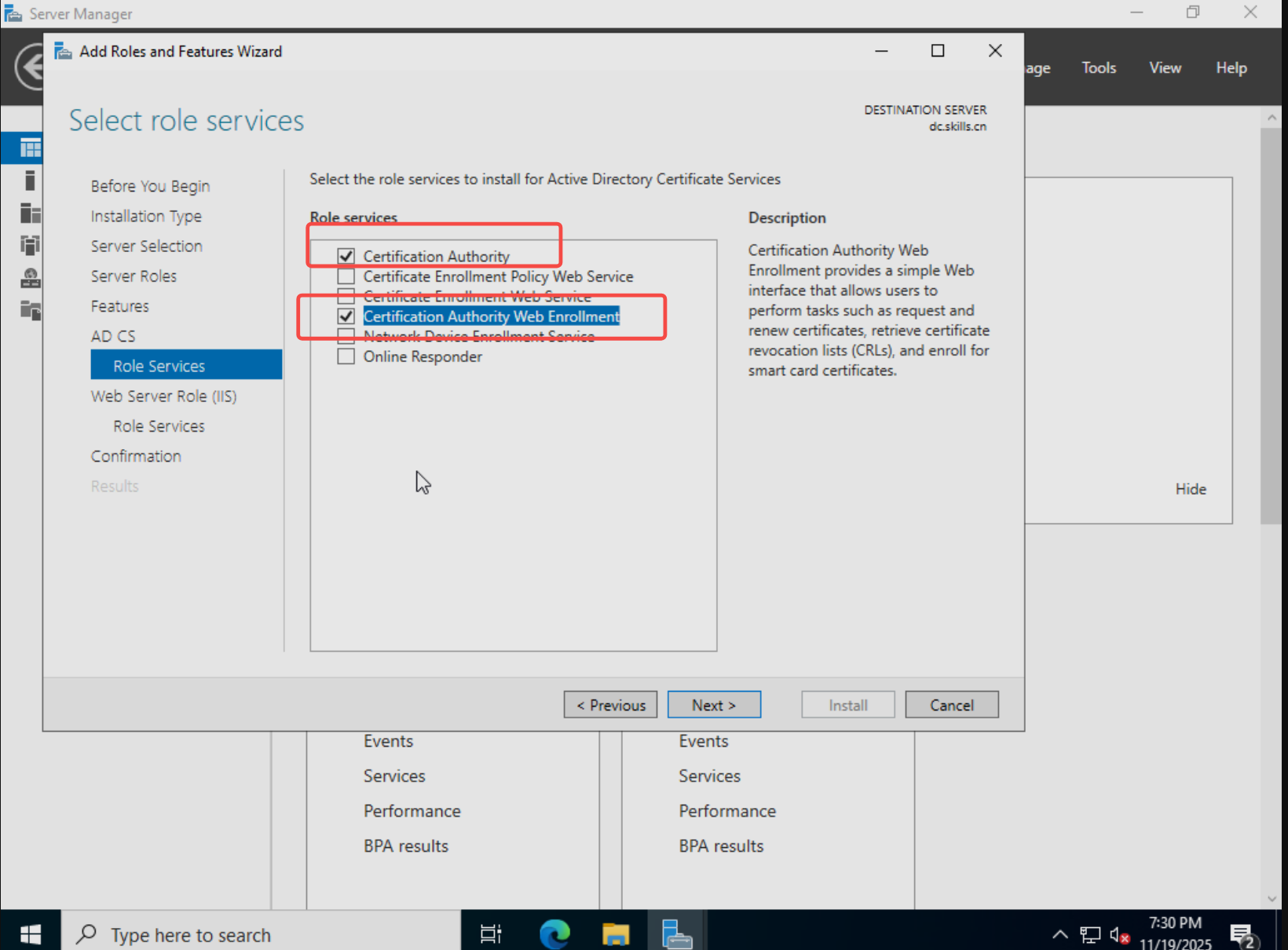The height and width of the screenshot is (950, 1288).
Task: Click Hide link in Server Manager
Action: 1191,488
